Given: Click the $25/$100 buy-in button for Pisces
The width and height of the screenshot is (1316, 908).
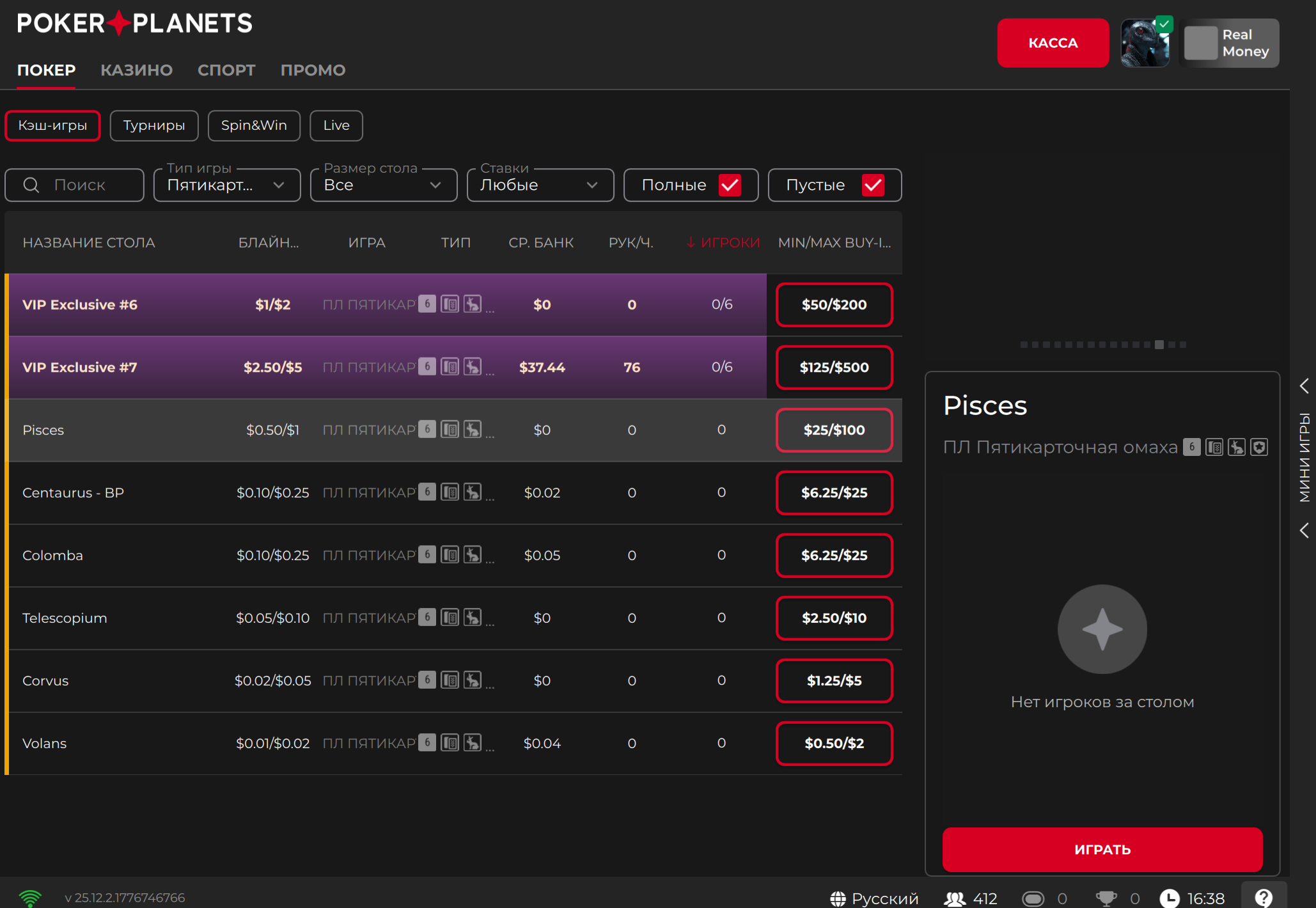Looking at the screenshot, I should point(834,430).
